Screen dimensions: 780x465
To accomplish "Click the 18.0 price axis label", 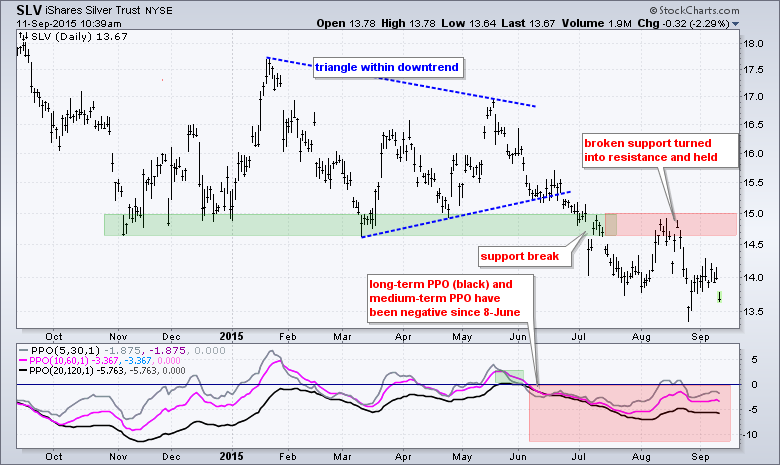I will [x=753, y=44].
